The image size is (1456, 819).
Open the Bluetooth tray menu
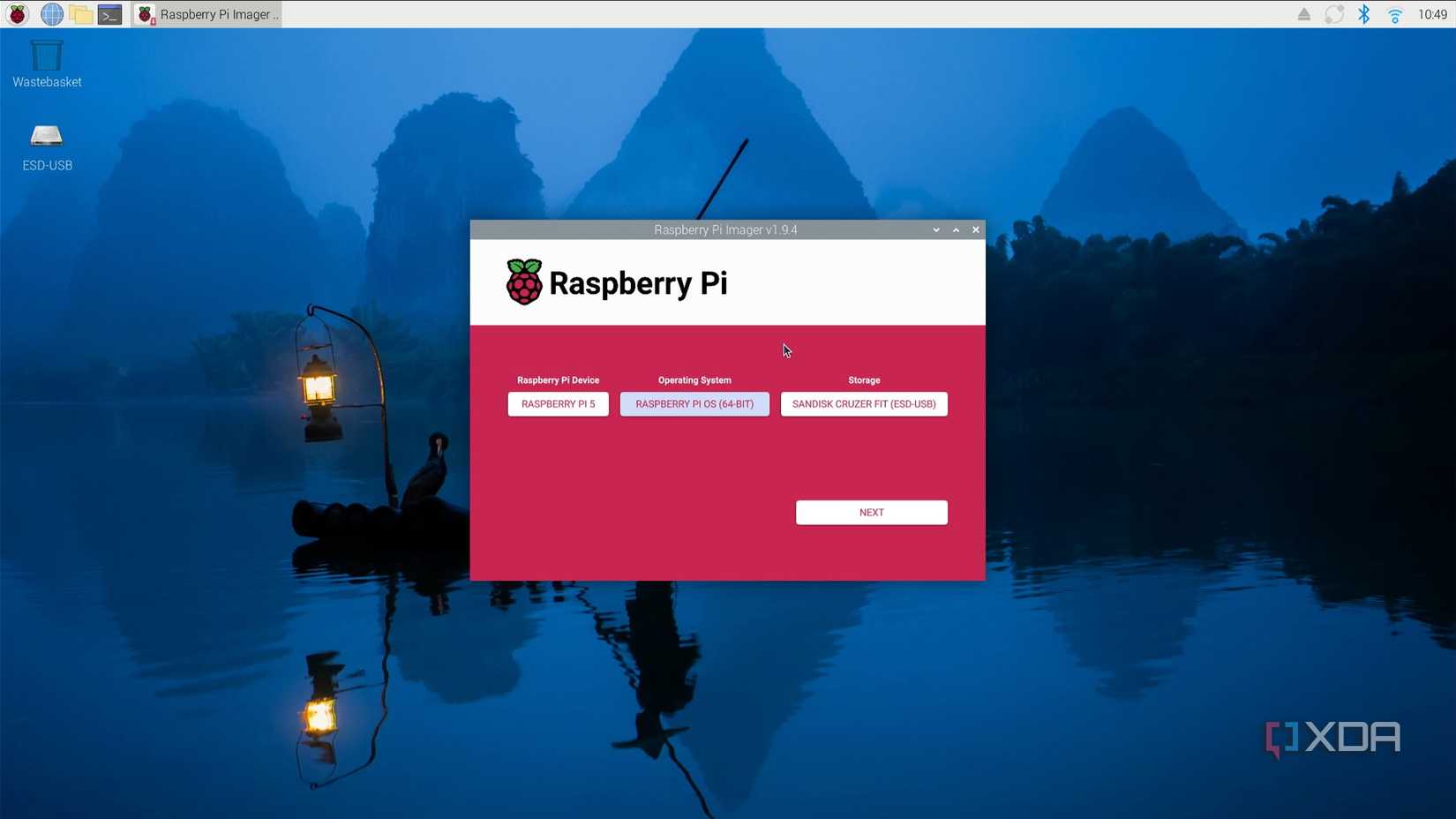click(x=1364, y=14)
